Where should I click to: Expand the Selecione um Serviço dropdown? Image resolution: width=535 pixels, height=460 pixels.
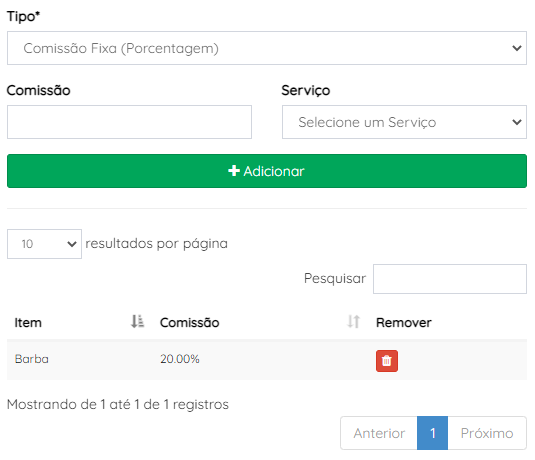(404, 122)
